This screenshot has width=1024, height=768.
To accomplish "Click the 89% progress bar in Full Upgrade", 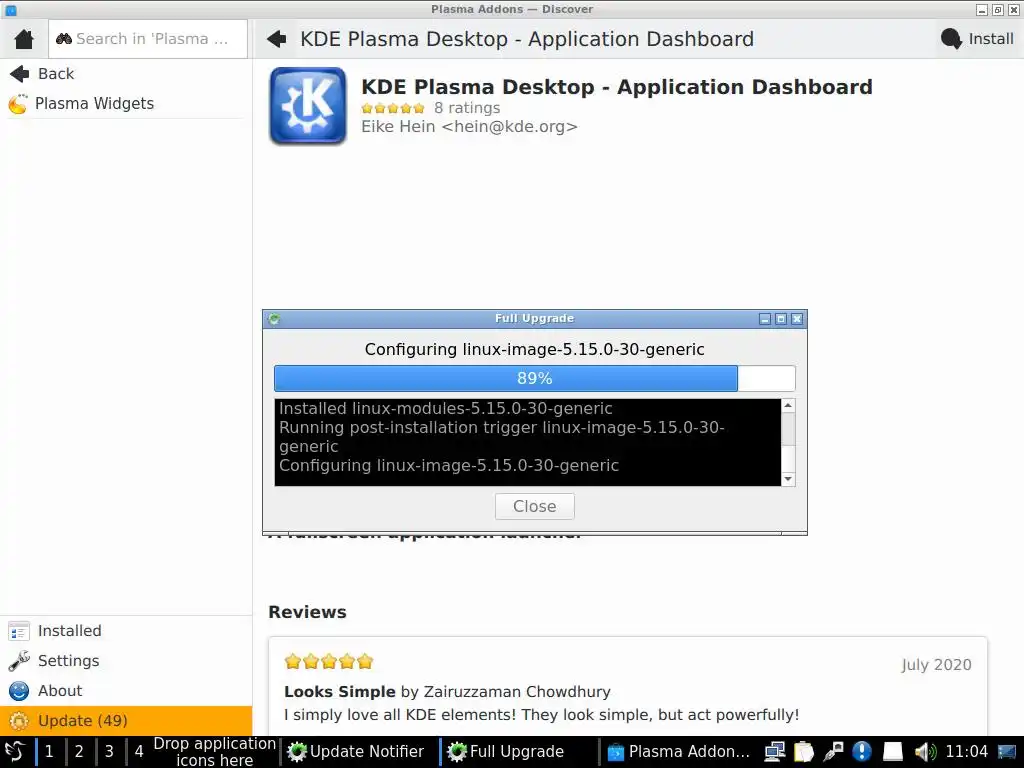I will [534, 379].
